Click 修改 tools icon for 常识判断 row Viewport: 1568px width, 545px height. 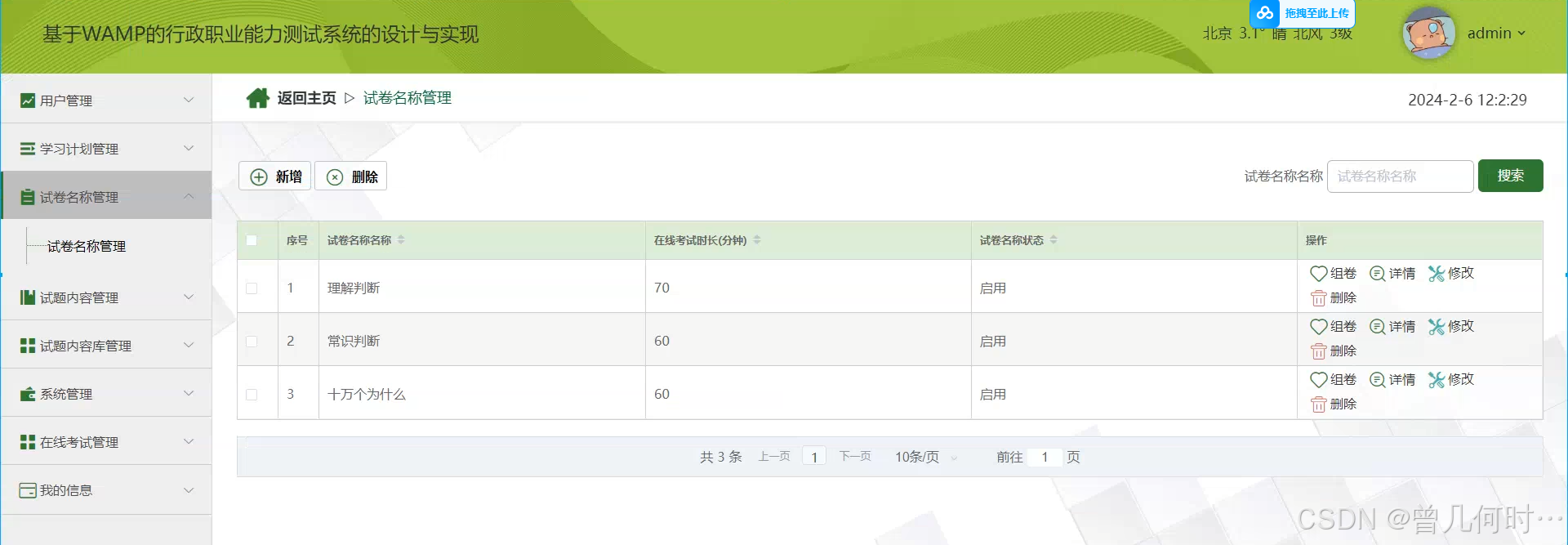1437,326
